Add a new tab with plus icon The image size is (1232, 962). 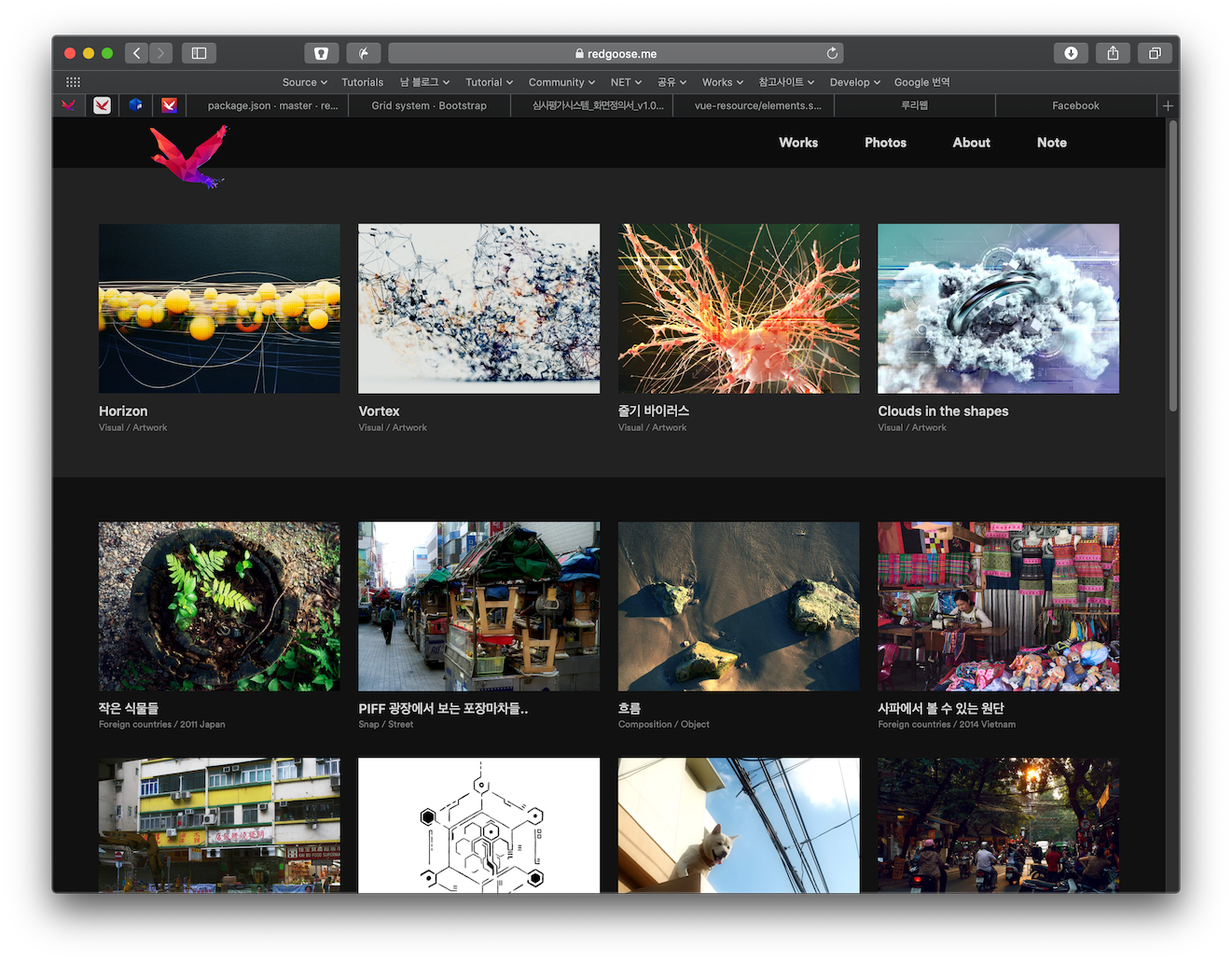coord(1168,105)
